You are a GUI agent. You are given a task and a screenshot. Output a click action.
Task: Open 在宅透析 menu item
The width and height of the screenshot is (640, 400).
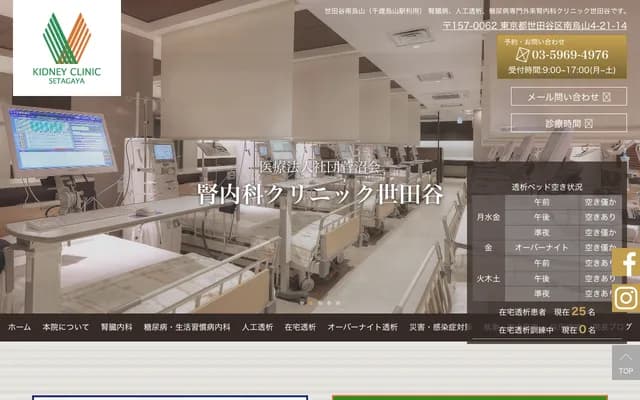(300, 327)
